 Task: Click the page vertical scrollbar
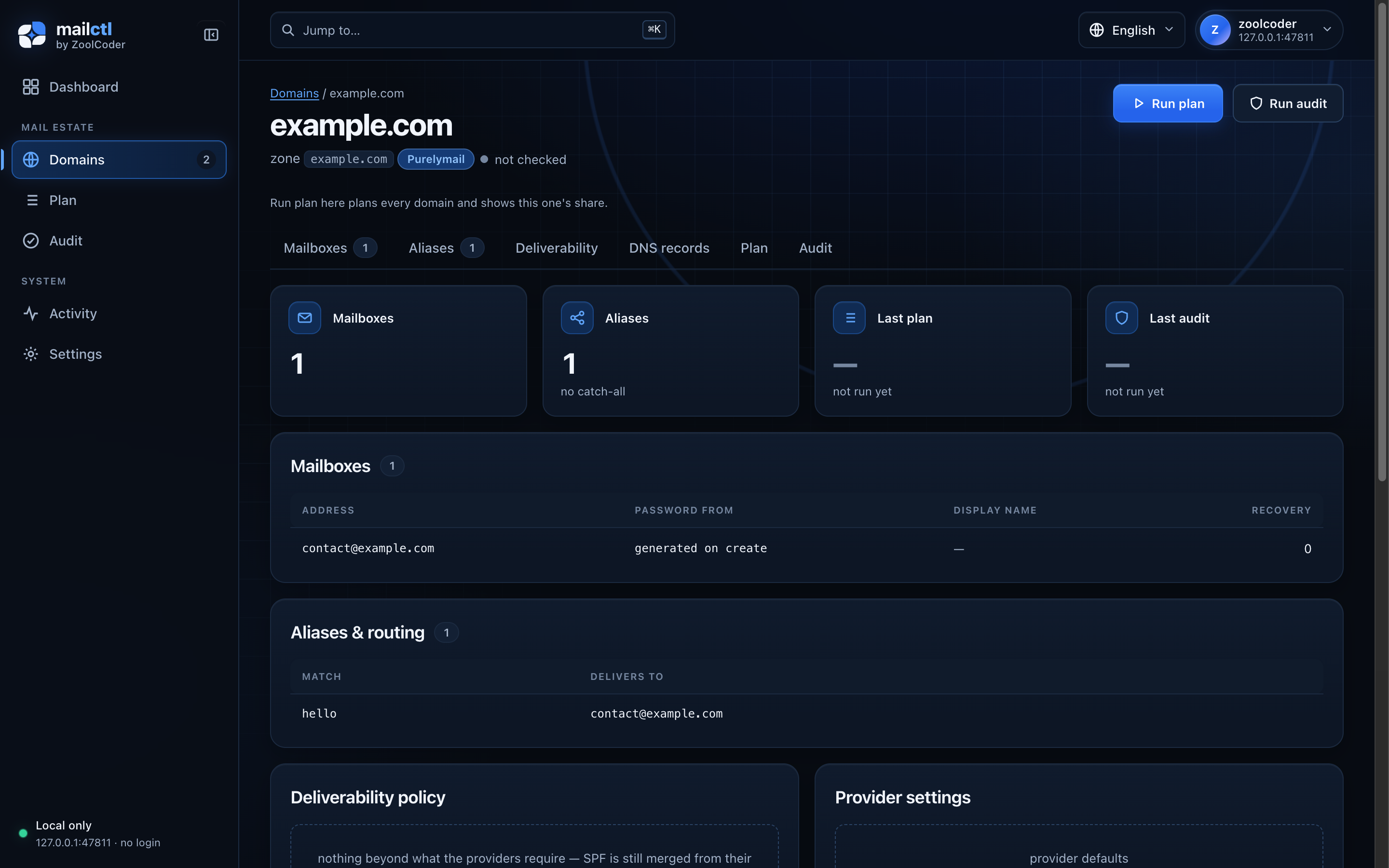1382,241
